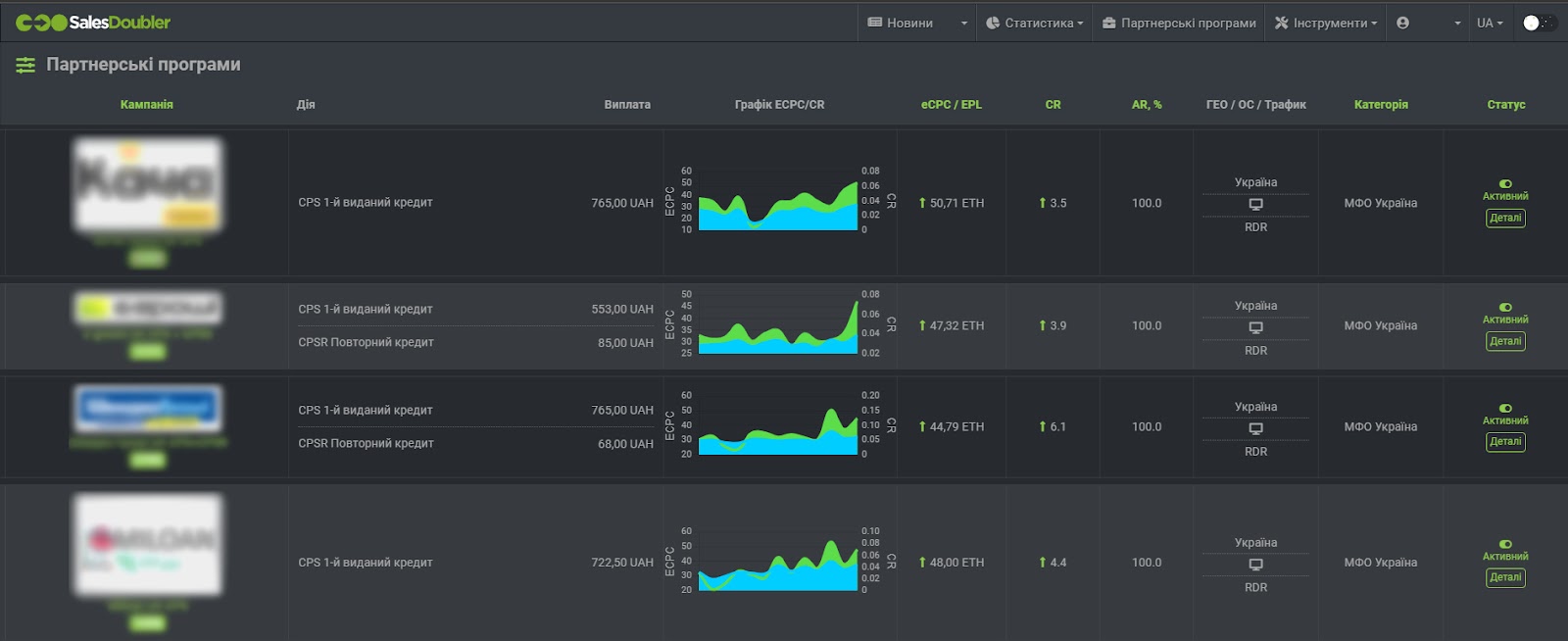Screen dimensions: 1568x641
Task: Open the Інструменти menu
Action: tap(1326, 23)
